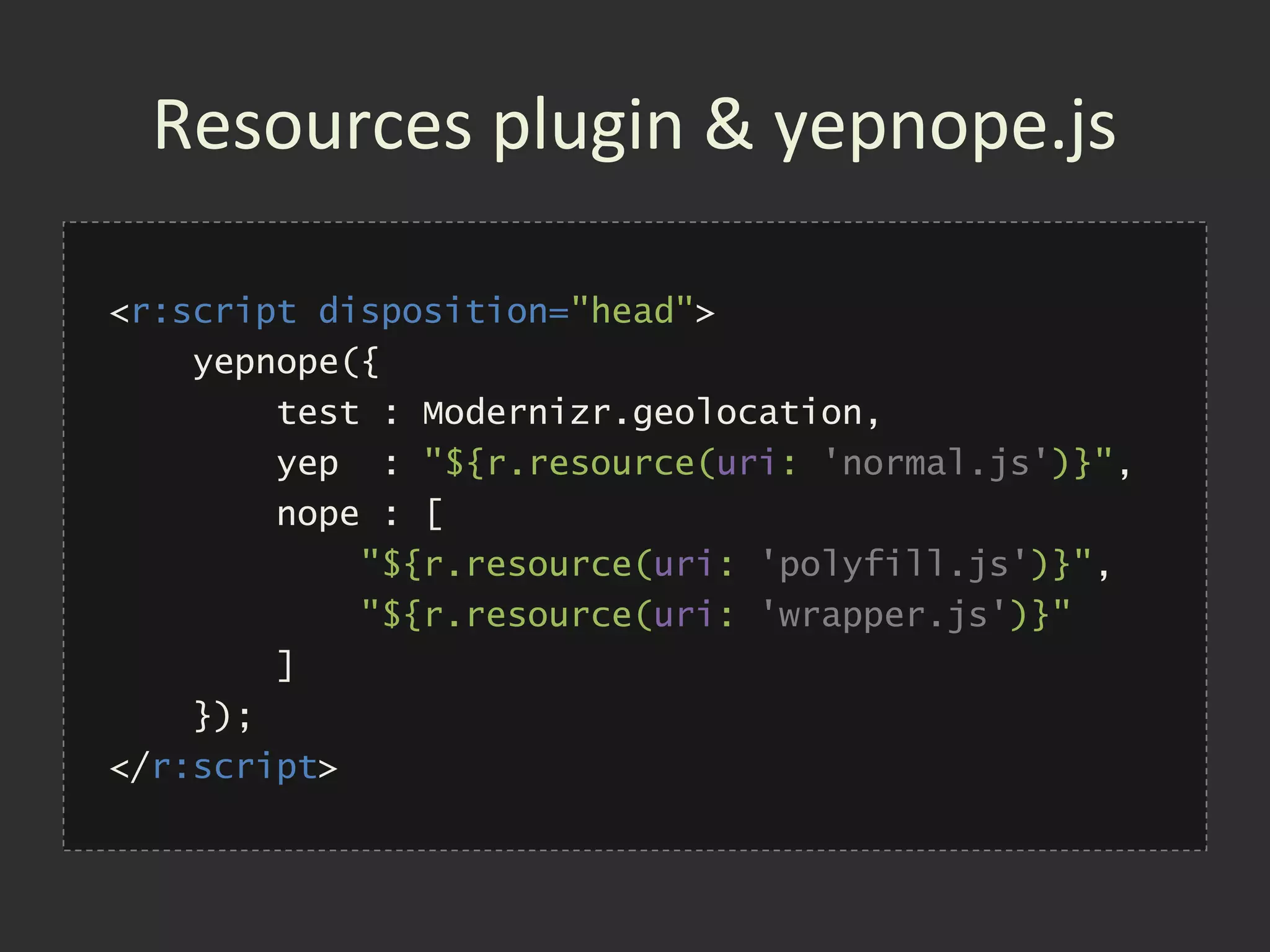Click the '});' line
The image size is (1270, 952).
[x=223, y=716]
